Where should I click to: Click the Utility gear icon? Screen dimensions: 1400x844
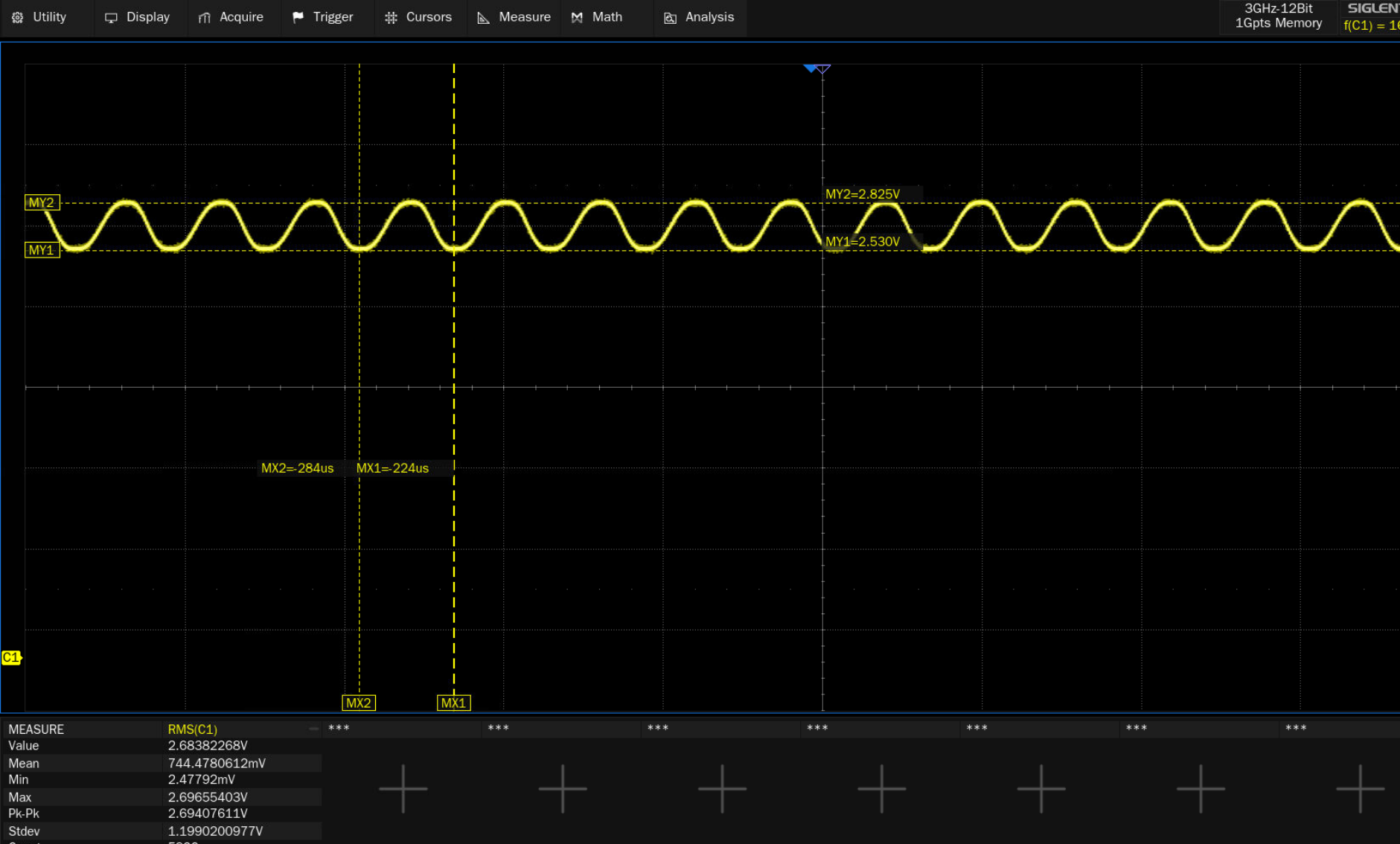(18, 17)
